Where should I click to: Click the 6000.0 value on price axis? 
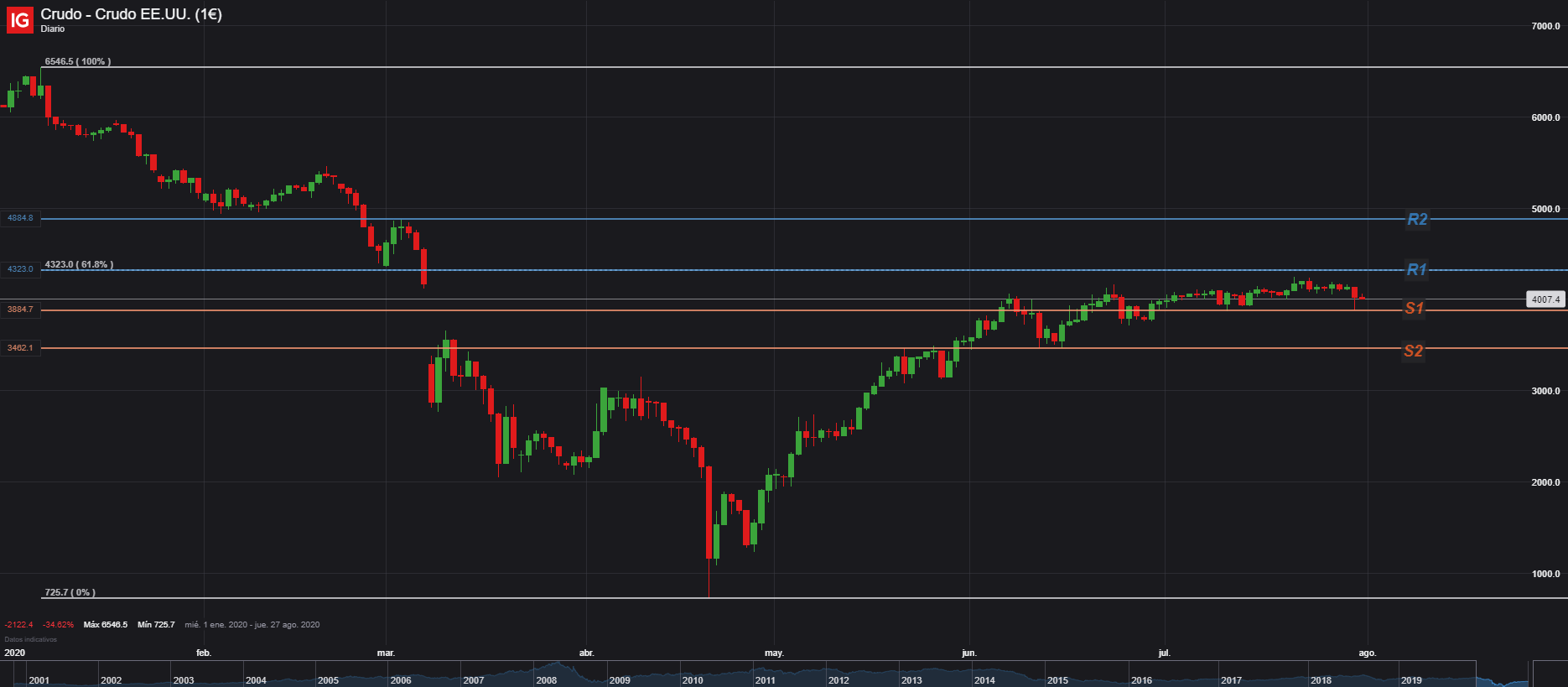coord(1545,117)
